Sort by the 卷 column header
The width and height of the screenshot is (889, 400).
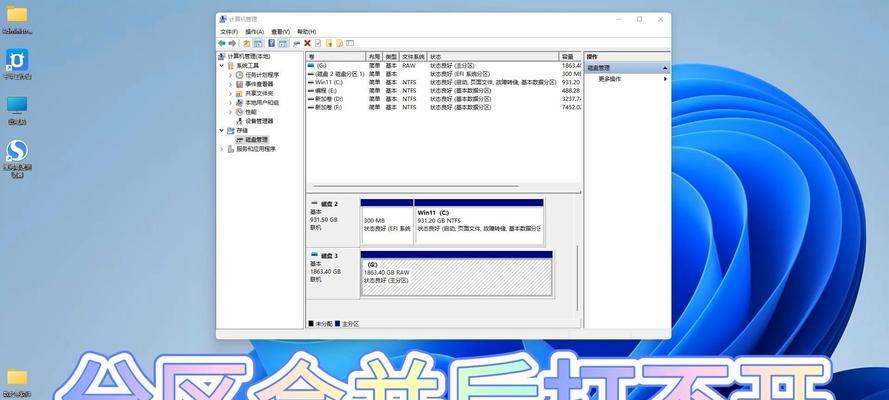click(x=336, y=57)
